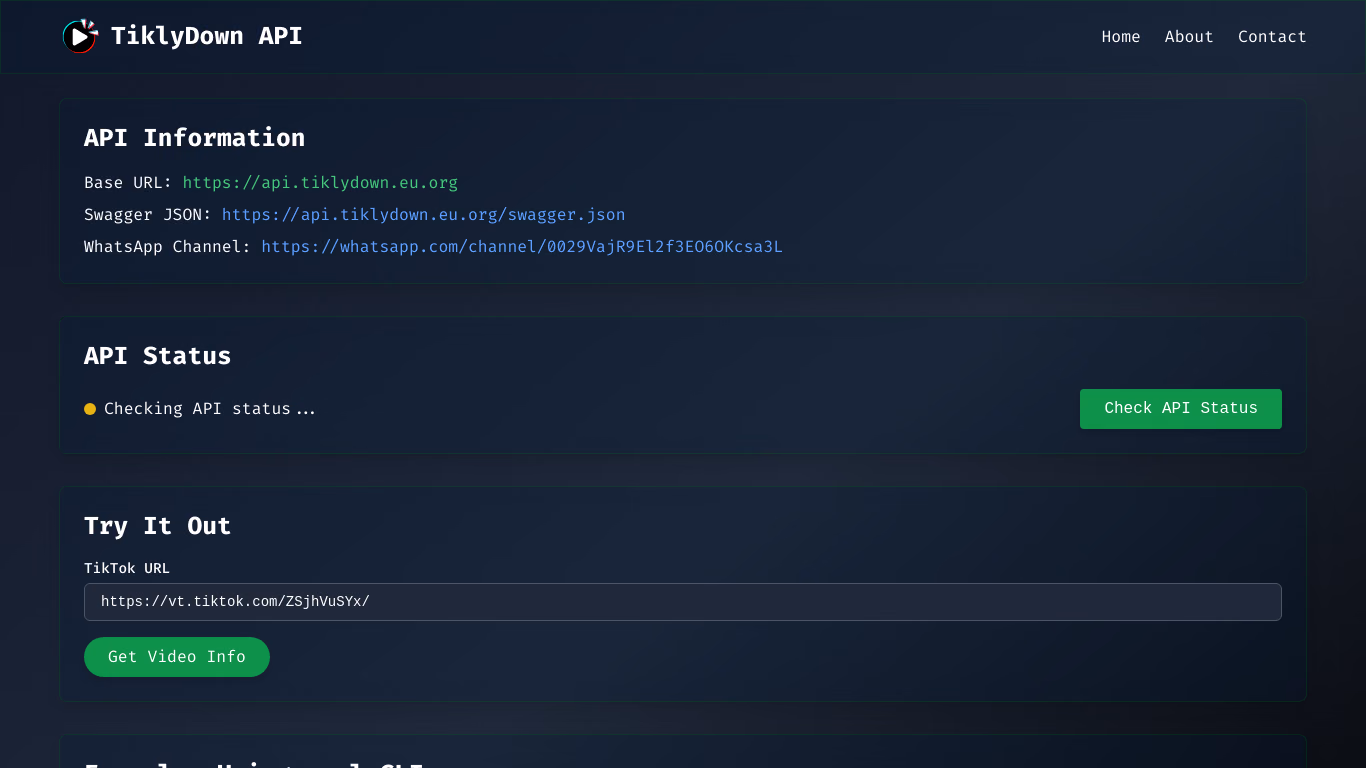Visit the WhatsApp Channel link

pos(522,247)
